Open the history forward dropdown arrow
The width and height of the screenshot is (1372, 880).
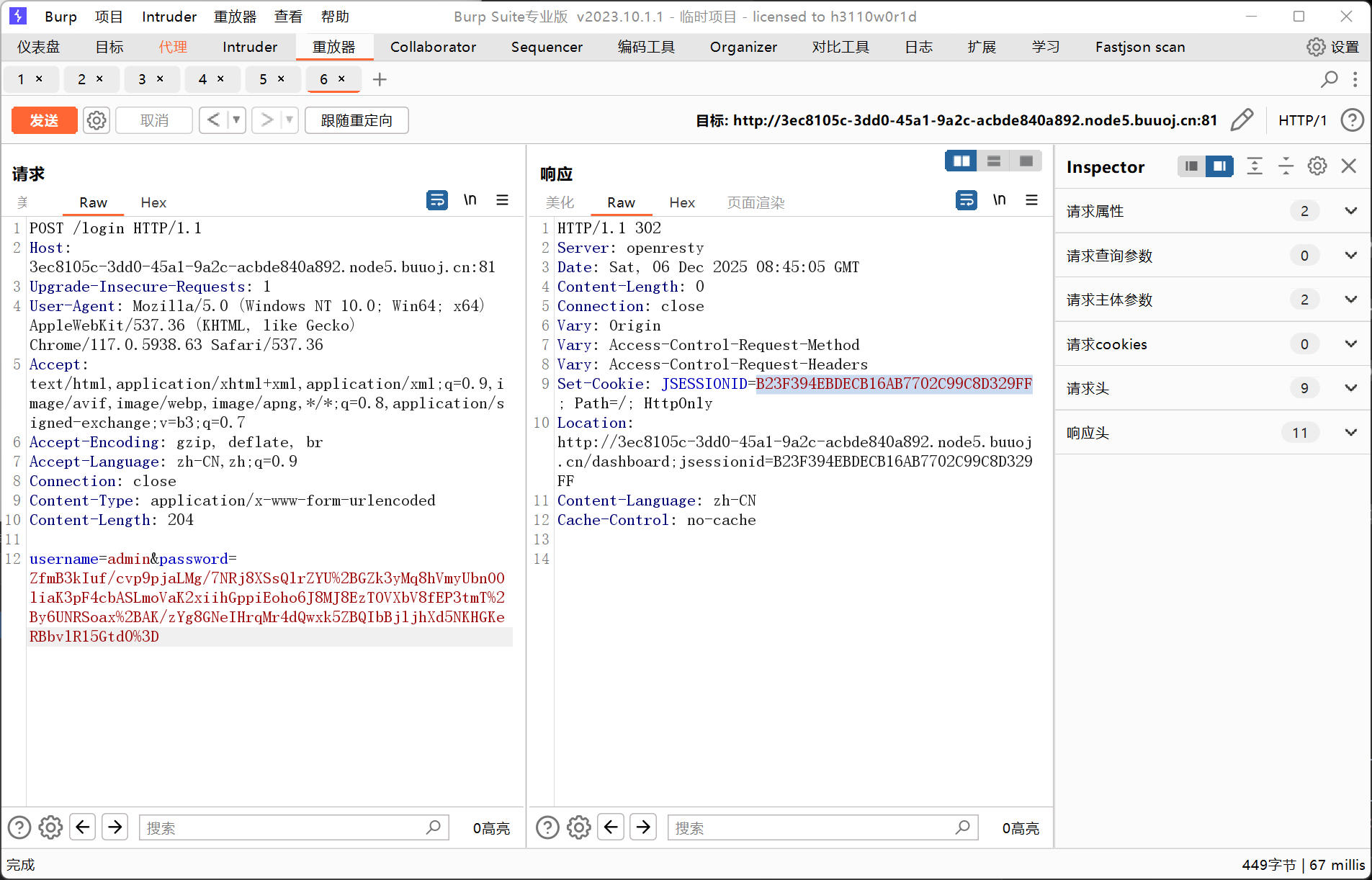289,120
